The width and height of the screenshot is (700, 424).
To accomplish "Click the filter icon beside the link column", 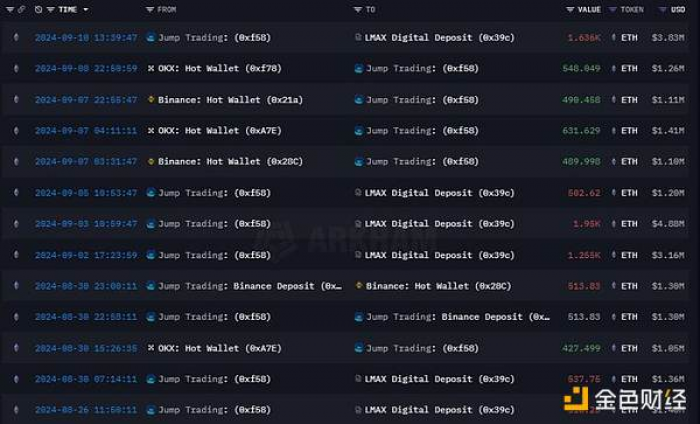I will (x=10, y=9).
